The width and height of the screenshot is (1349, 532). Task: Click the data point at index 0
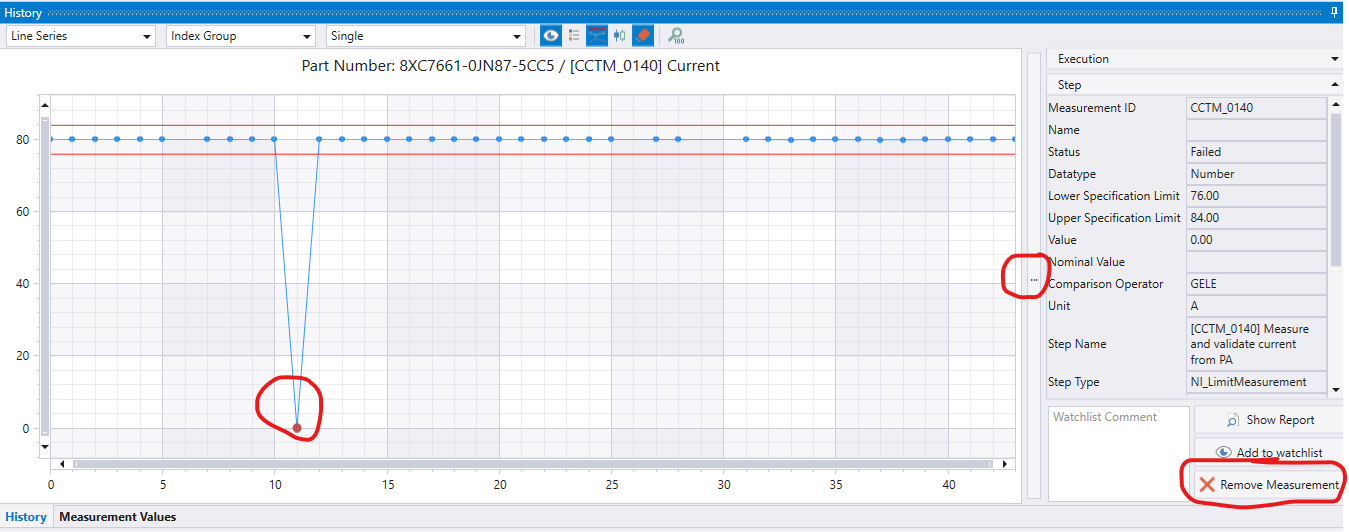[x=50, y=139]
